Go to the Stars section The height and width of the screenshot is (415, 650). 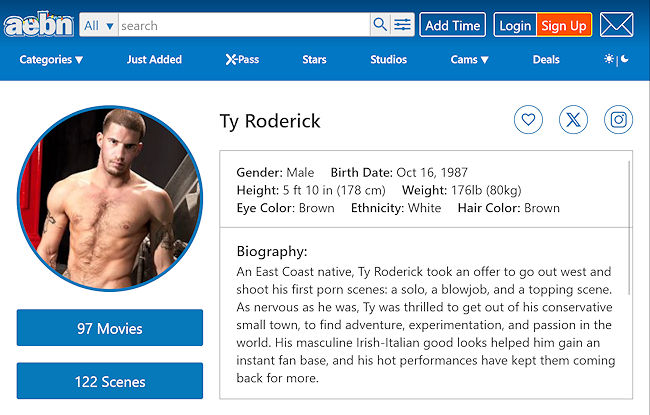click(314, 60)
